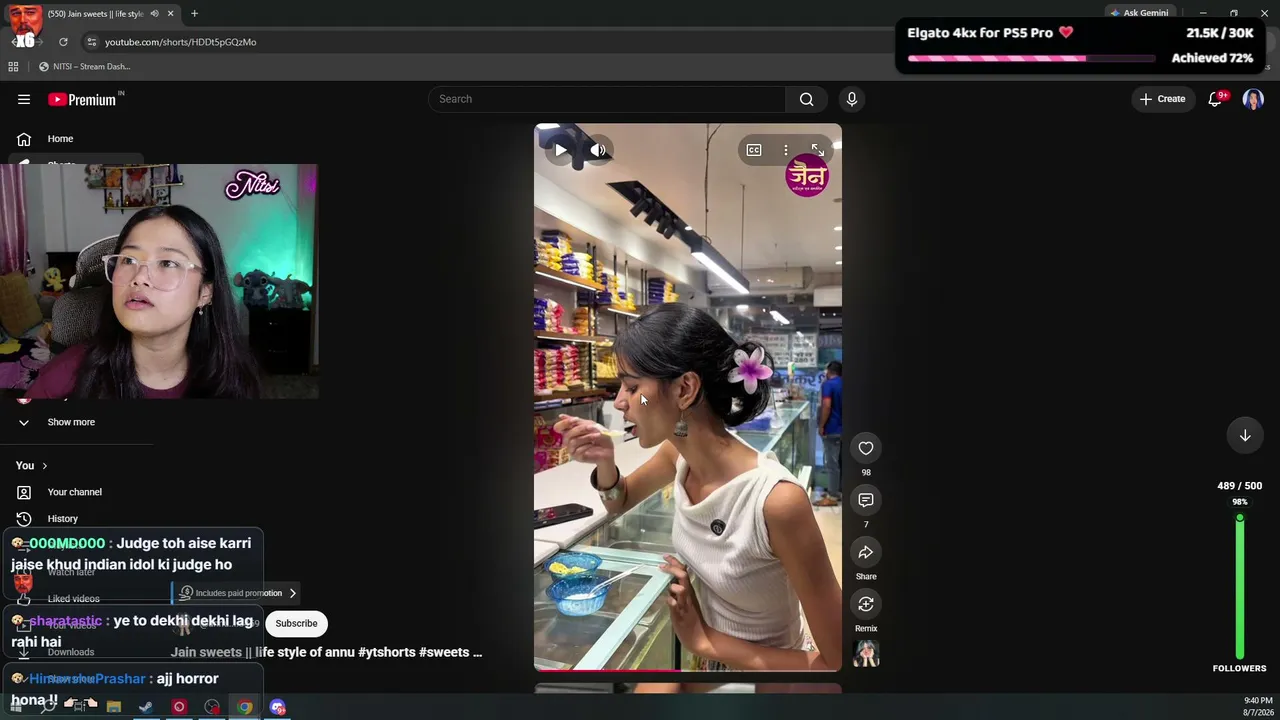Play the Jain sweets short

(x=561, y=150)
